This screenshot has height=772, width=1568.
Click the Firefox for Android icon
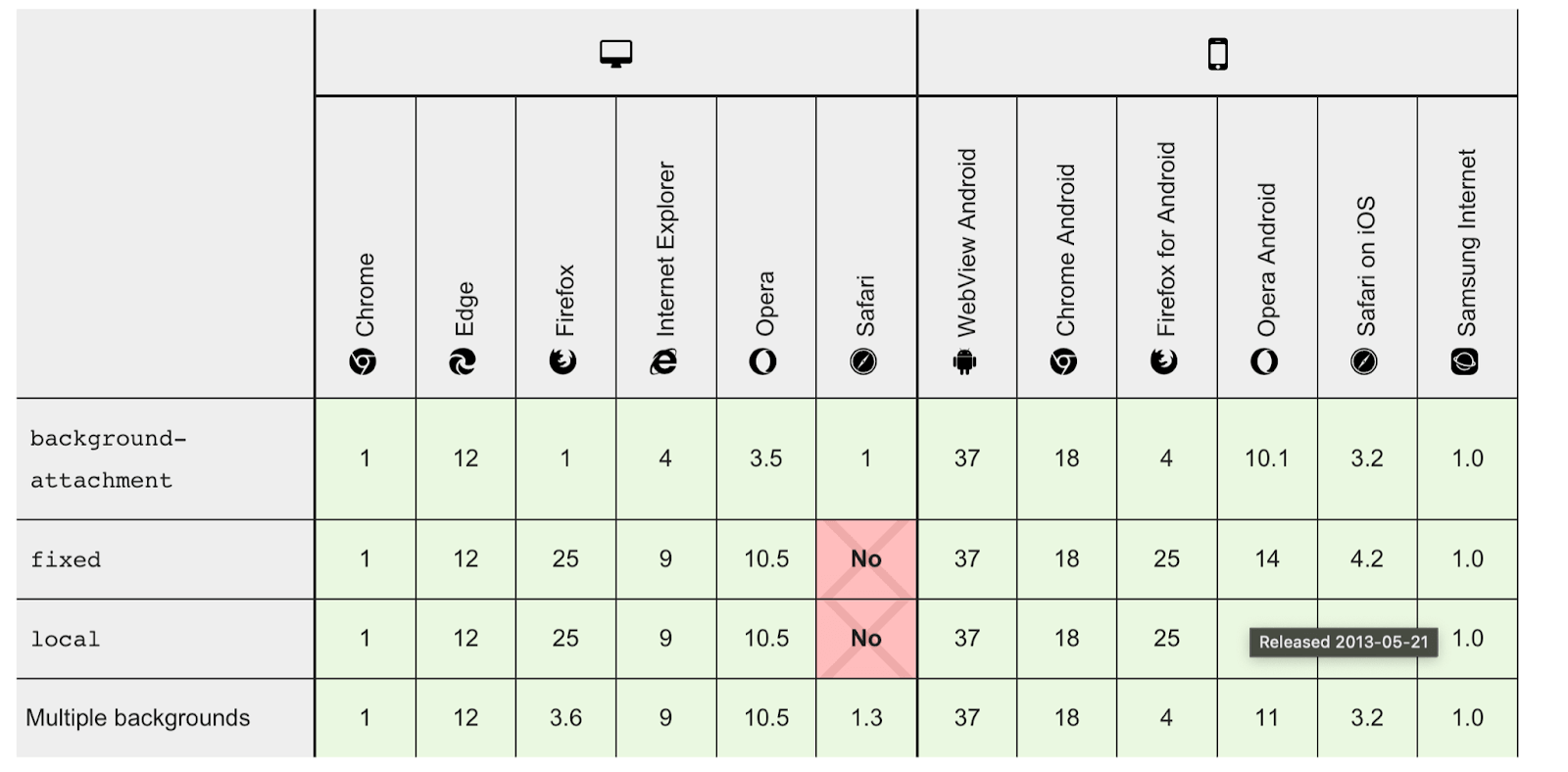pos(1164,362)
